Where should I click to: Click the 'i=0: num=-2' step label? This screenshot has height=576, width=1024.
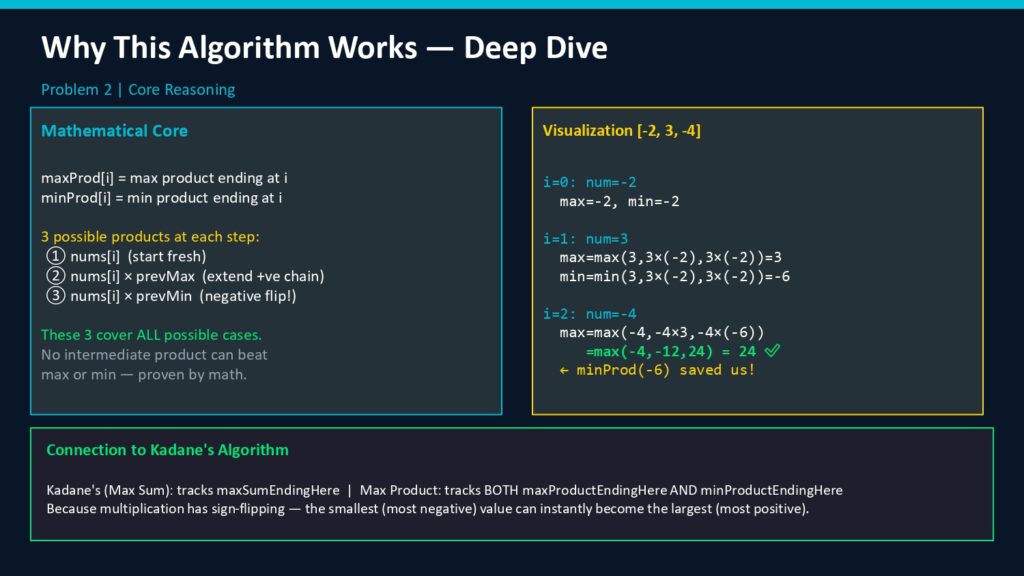tap(590, 182)
